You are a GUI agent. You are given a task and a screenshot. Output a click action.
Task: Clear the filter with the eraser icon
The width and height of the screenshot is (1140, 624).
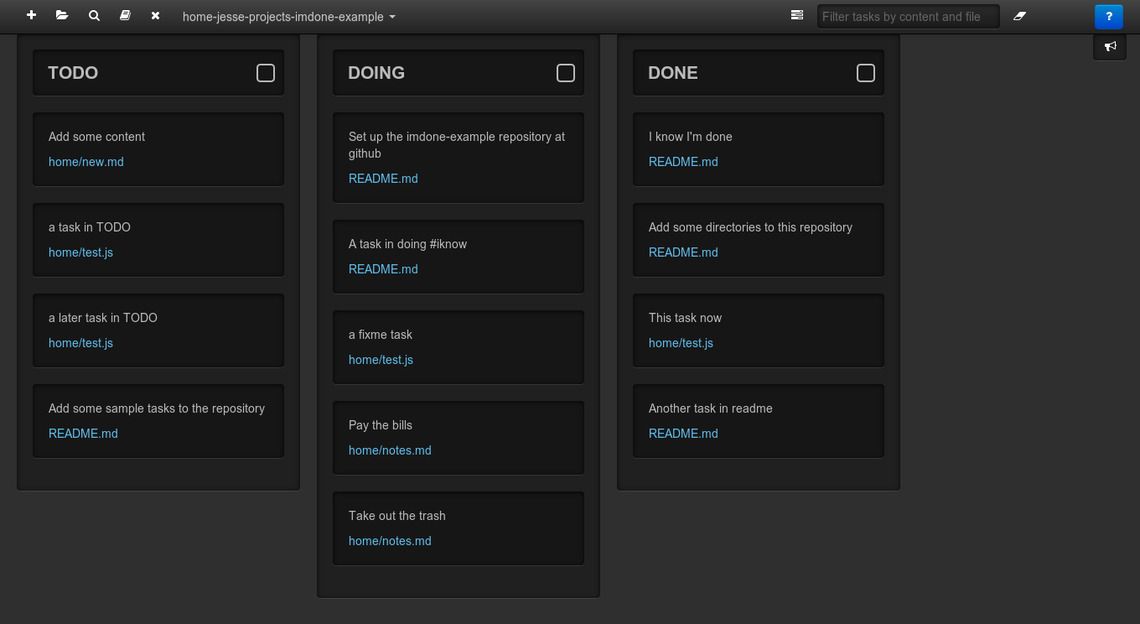1019,15
